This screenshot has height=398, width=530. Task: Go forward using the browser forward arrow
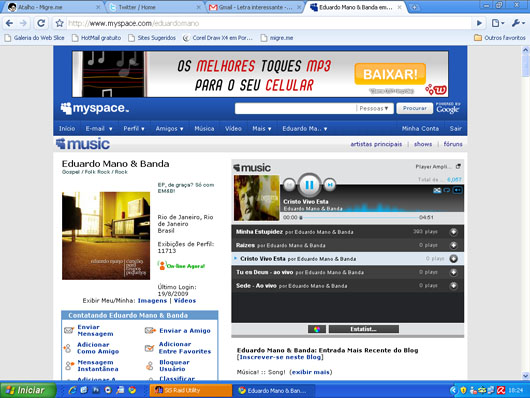(23, 23)
